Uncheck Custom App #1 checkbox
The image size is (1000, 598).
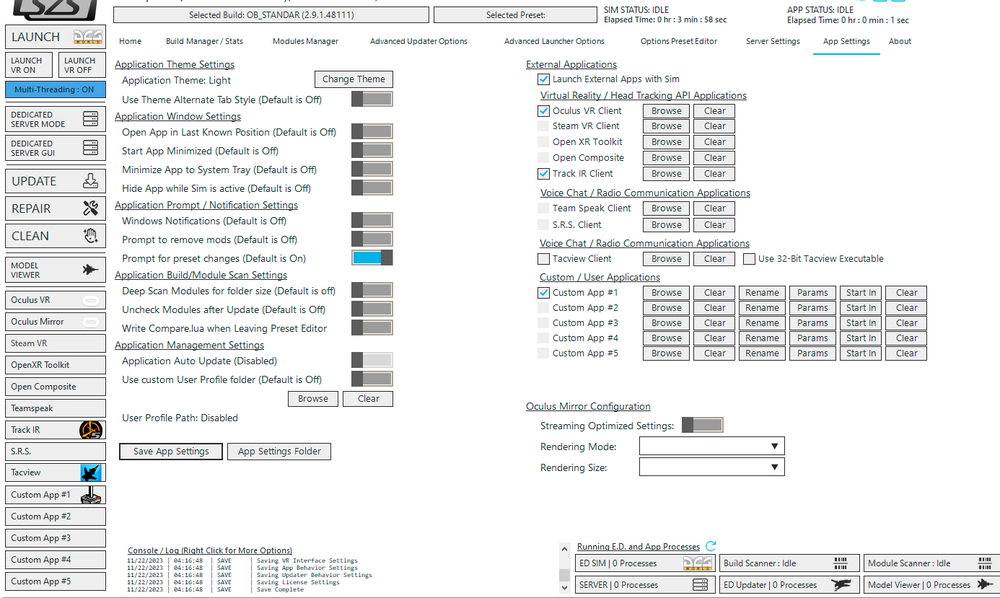pos(543,293)
